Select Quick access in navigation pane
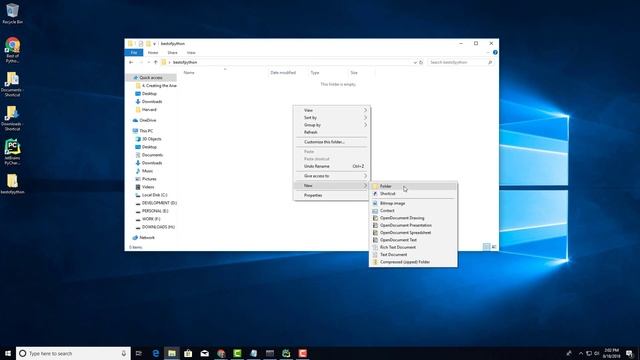 tap(151, 78)
